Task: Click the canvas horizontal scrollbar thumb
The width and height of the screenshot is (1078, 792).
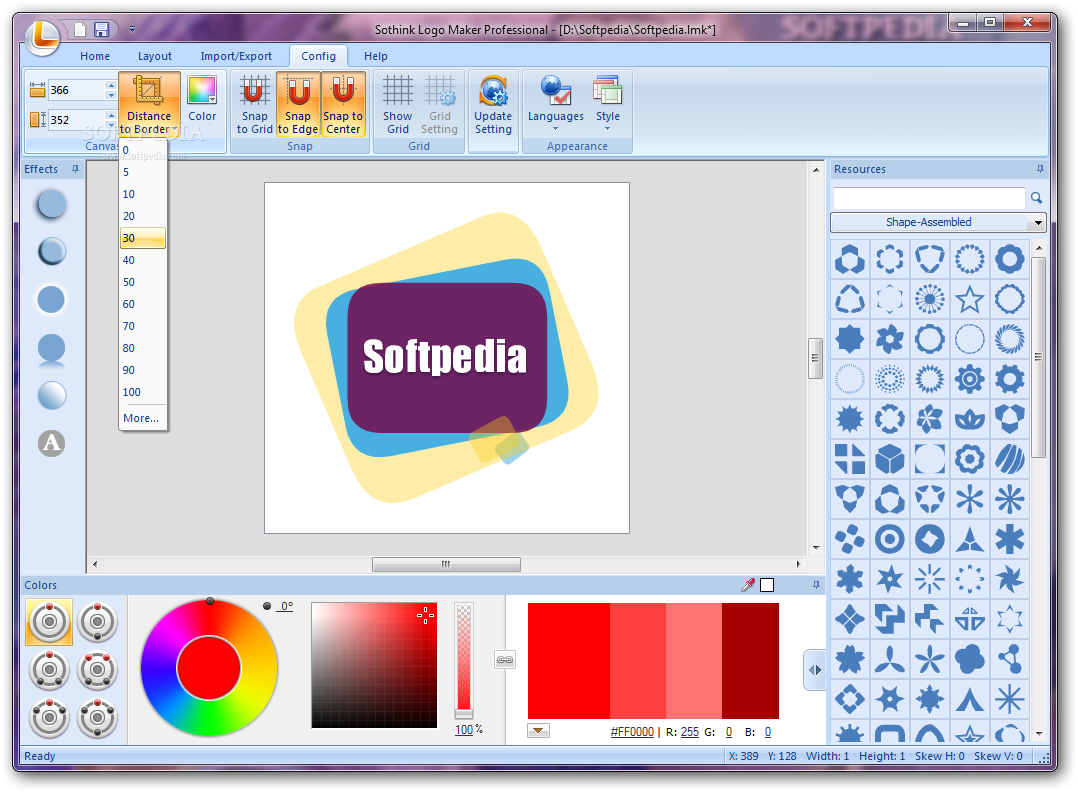Action: click(x=446, y=564)
